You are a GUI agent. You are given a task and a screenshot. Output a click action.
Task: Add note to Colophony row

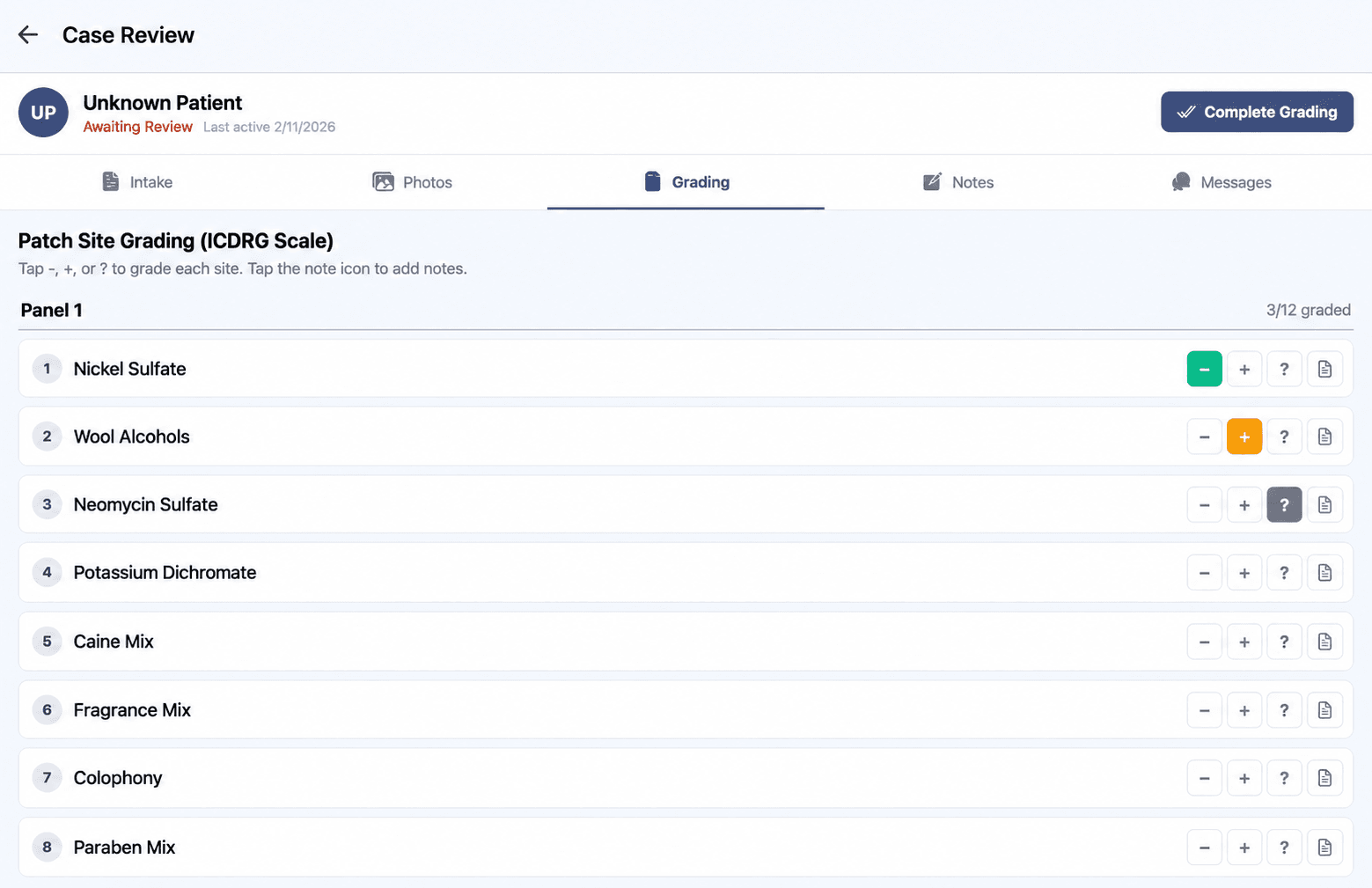tap(1324, 778)
